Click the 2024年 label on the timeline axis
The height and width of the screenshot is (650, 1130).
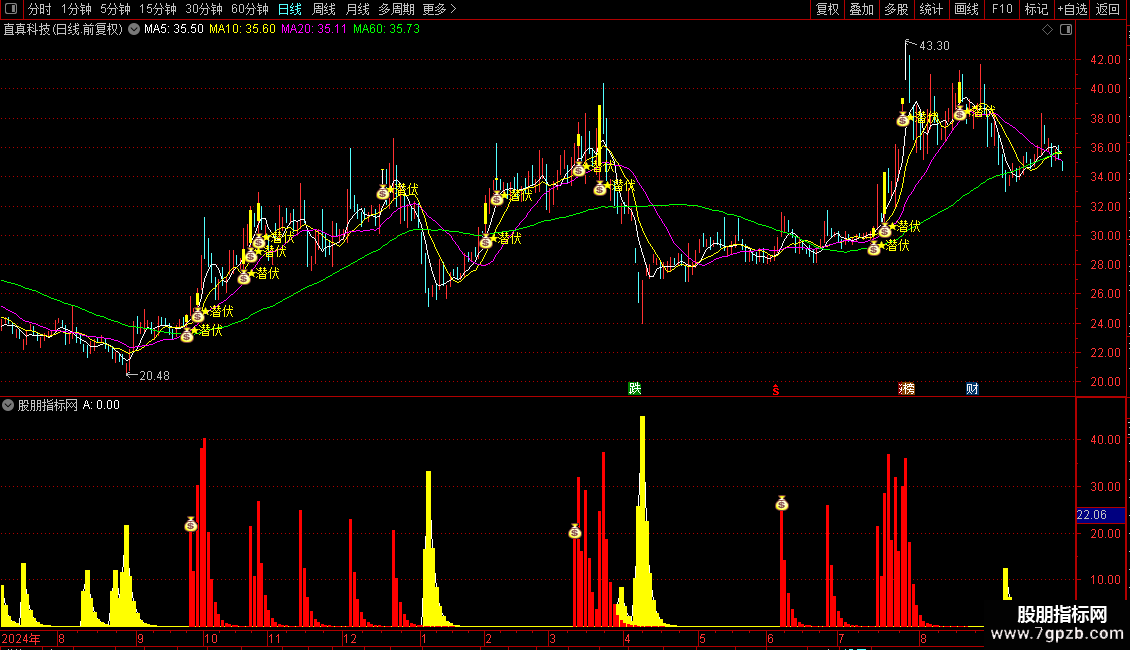tap(22, 638)
